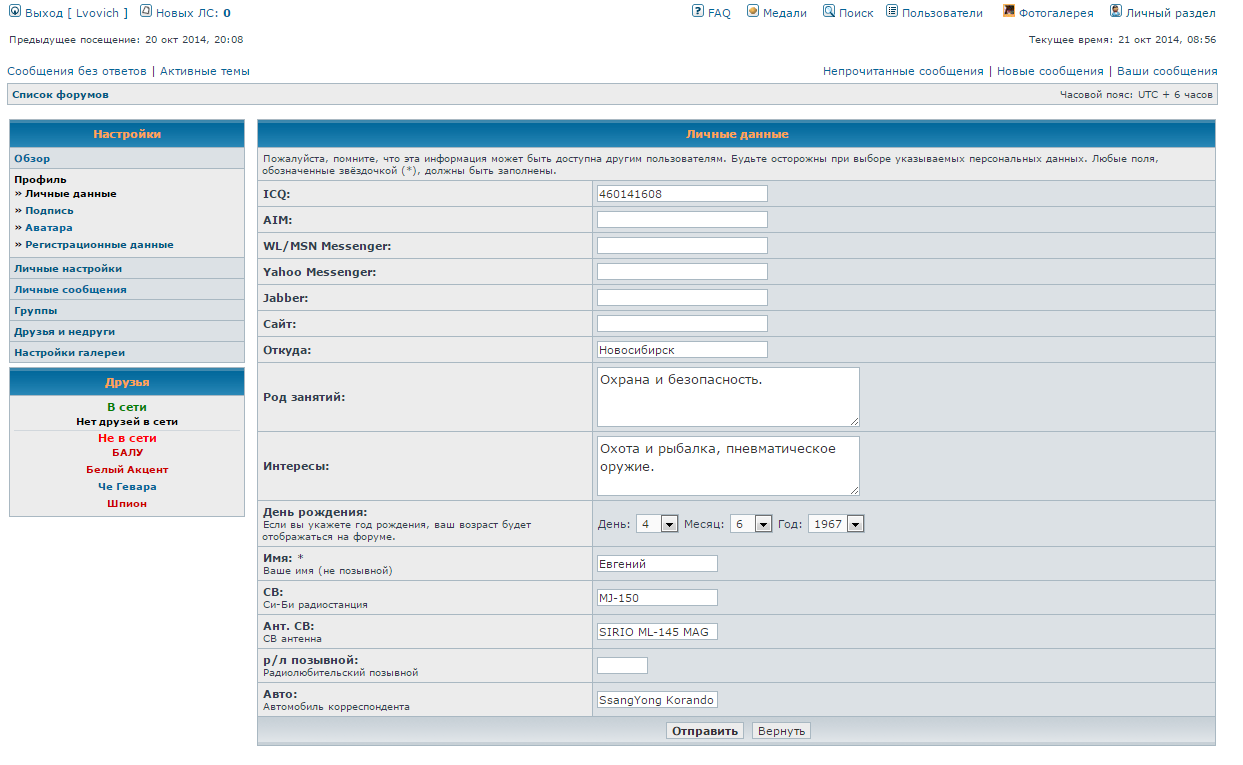Expand the Месяц month dropdown
Image resolution: width=1243 pixels, height=765 pixels.
pyautogui.click(x=763, y=524)
